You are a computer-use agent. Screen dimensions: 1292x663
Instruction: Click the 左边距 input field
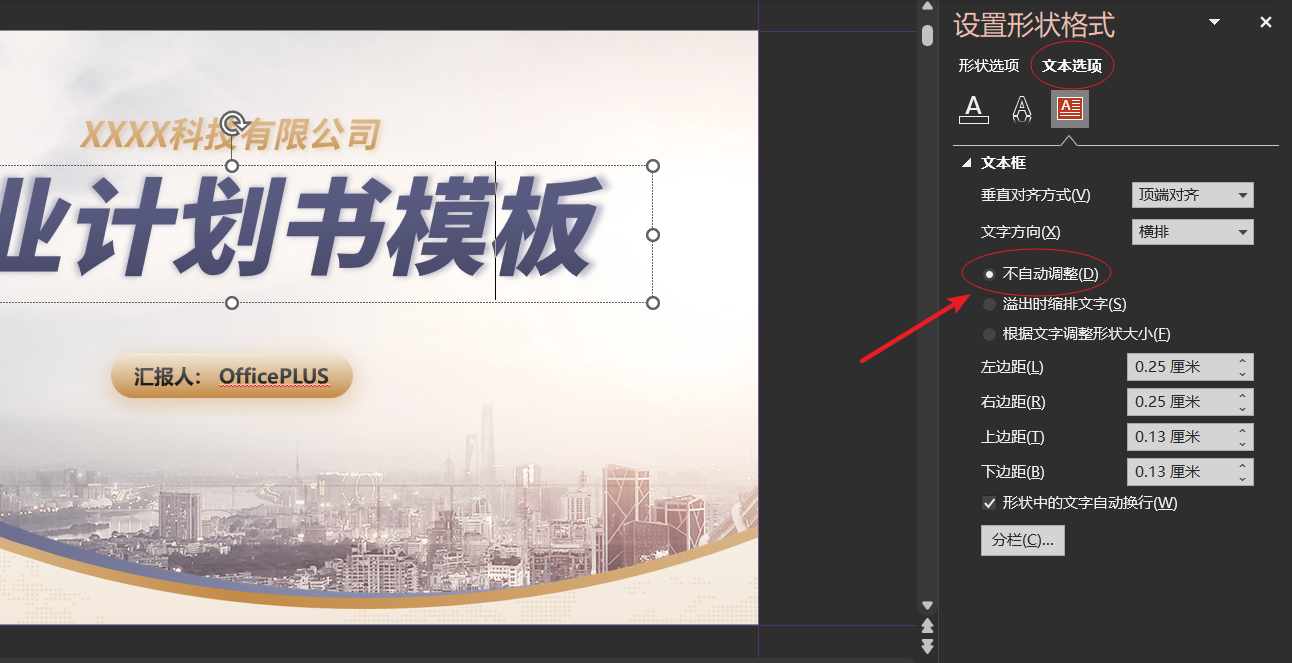(1179, 367)
